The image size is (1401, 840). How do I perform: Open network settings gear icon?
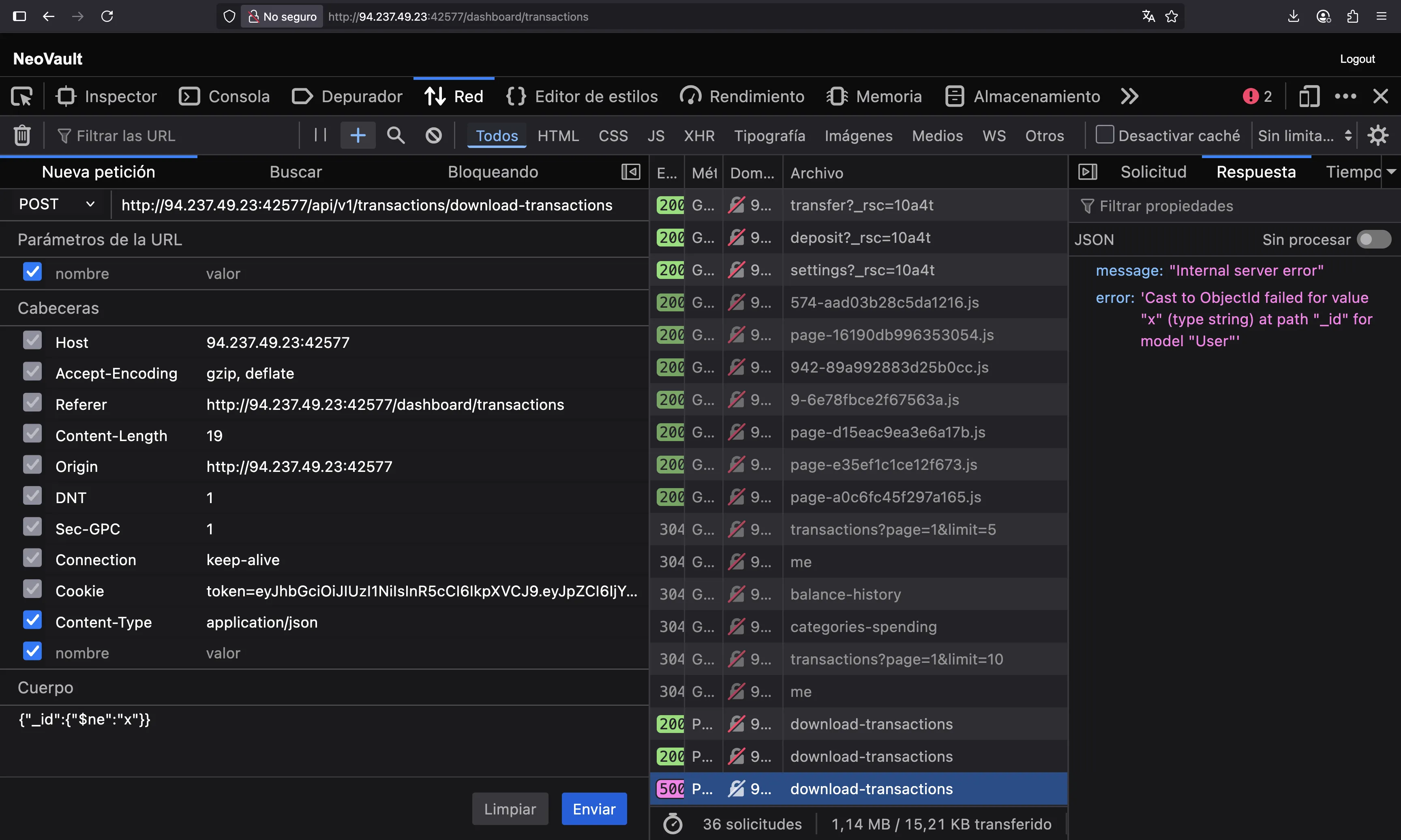click(1378, 135)
